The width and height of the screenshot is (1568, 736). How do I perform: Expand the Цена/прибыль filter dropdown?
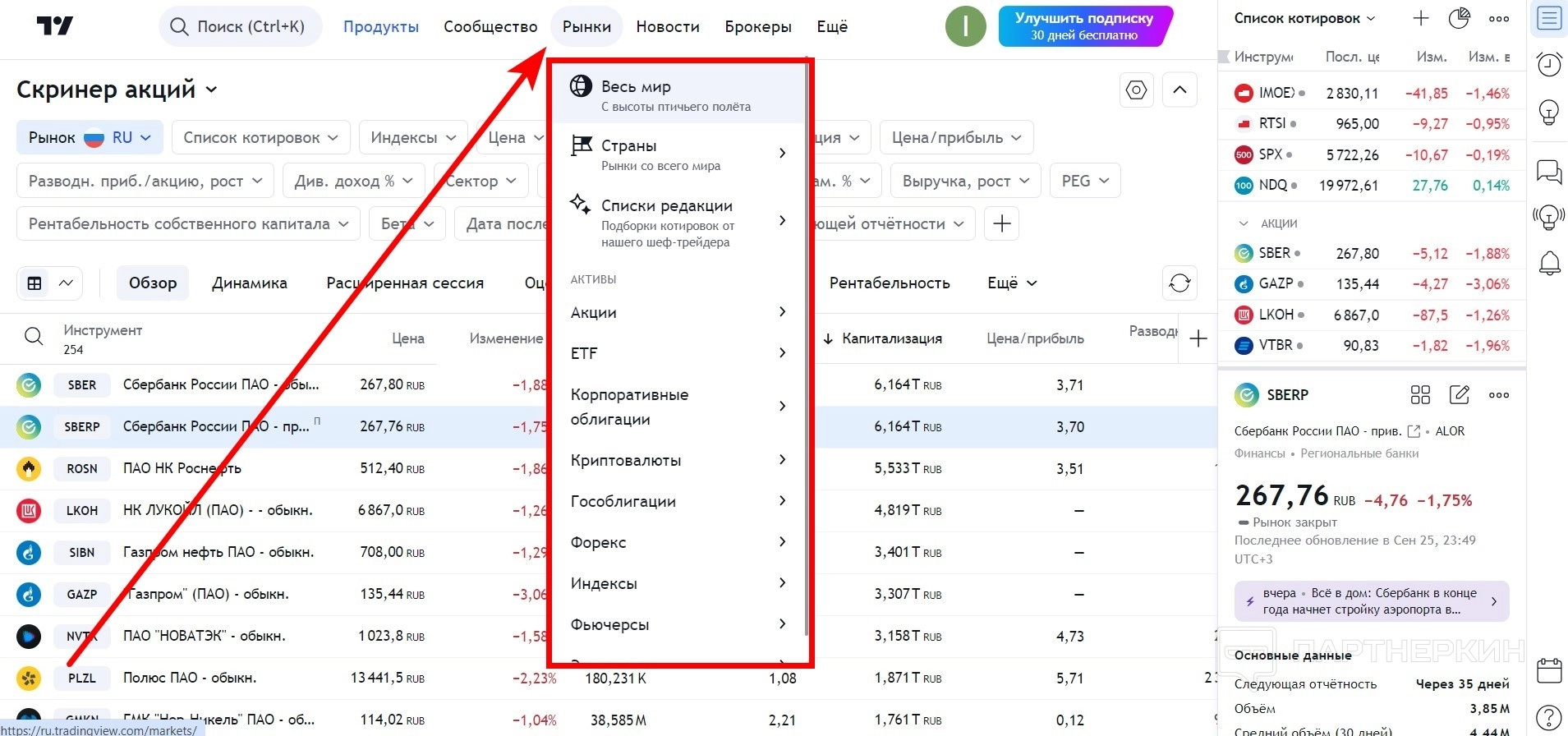[956, 138]
